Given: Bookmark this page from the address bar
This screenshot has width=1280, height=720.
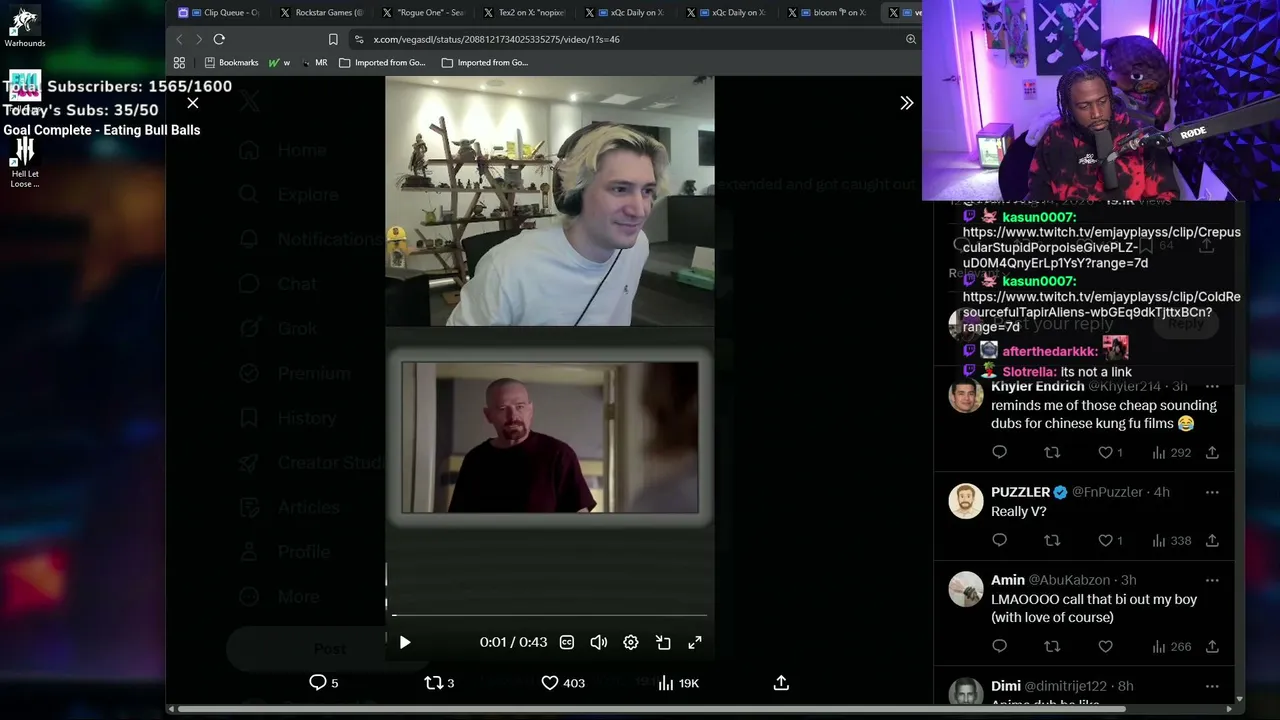Looking at the screenshot, I should [x=333, y=39].
